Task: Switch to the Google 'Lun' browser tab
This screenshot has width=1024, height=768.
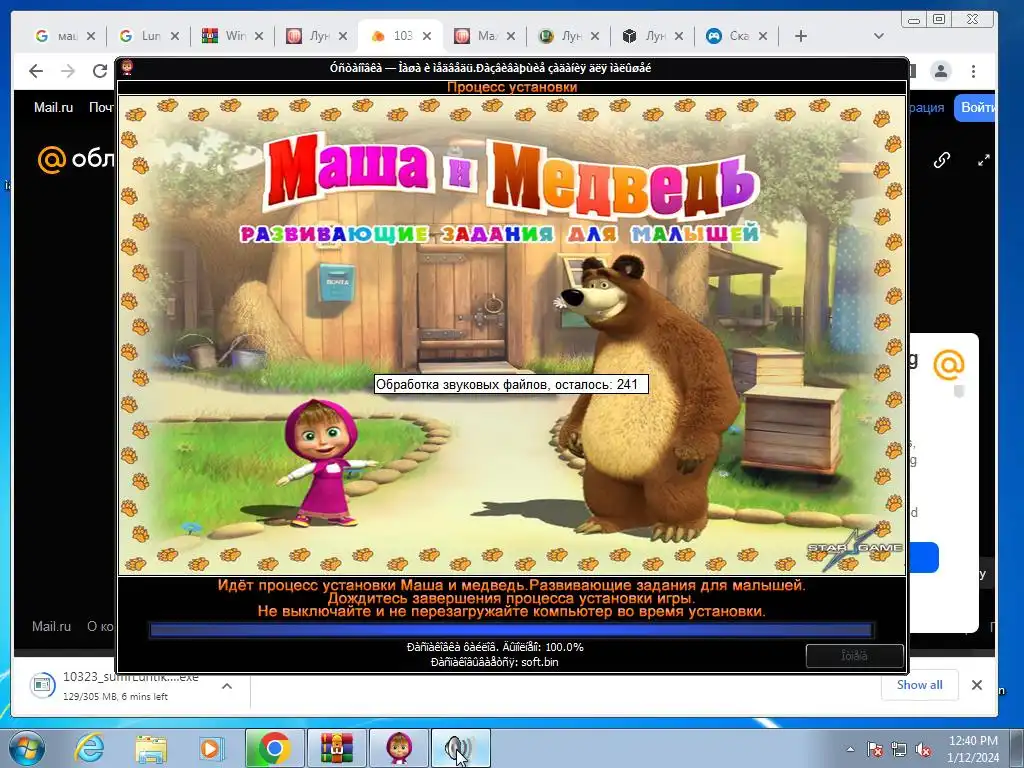Action: [x=142, y=36]
